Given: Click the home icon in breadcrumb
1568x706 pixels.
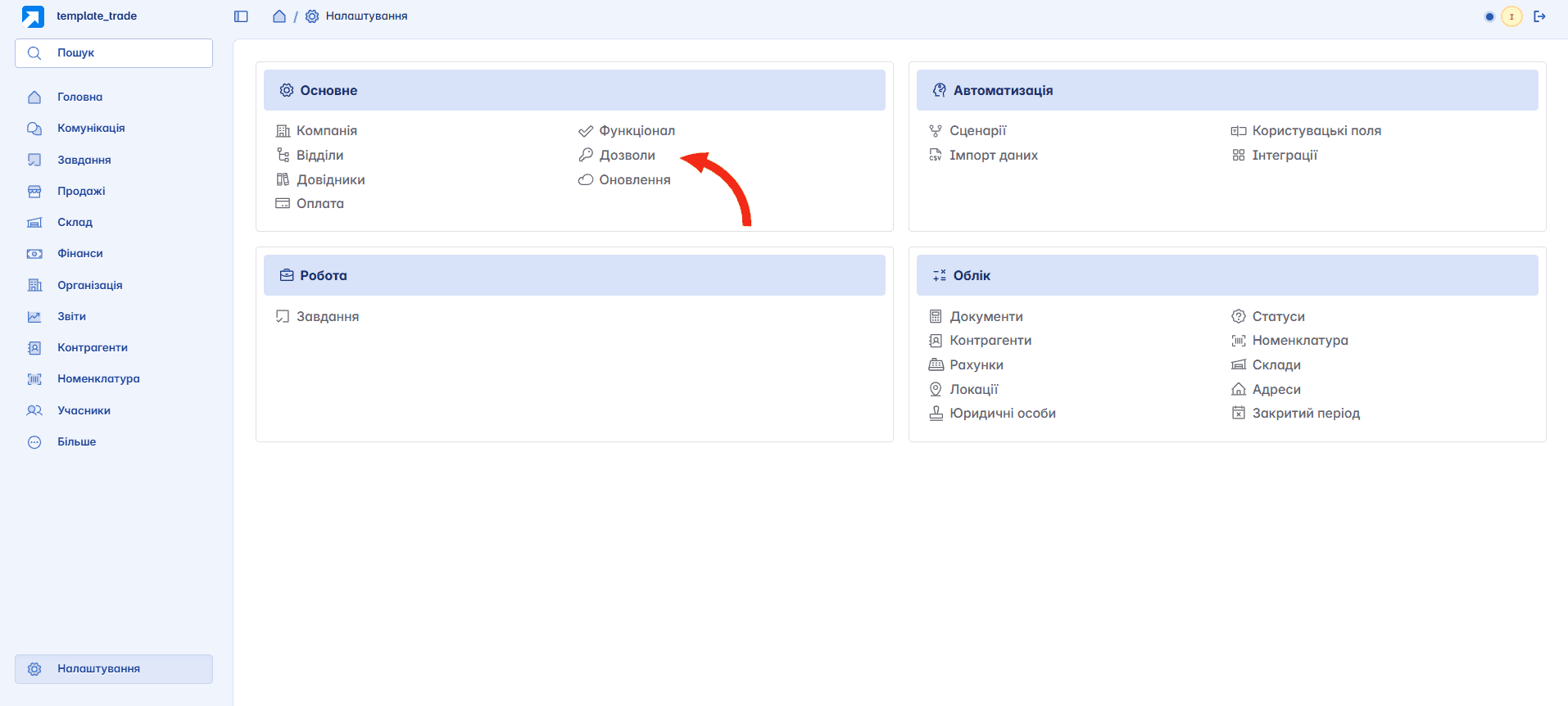Looking at the screenshot, I should 279,16.
